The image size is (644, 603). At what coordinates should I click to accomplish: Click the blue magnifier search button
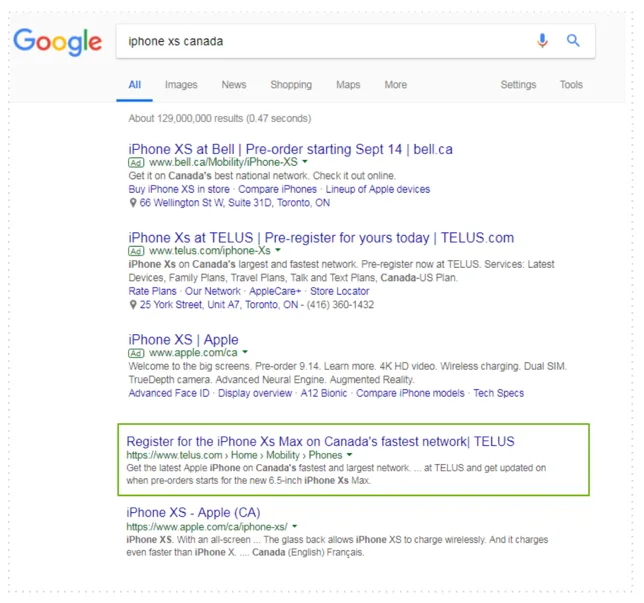(573, 41)
